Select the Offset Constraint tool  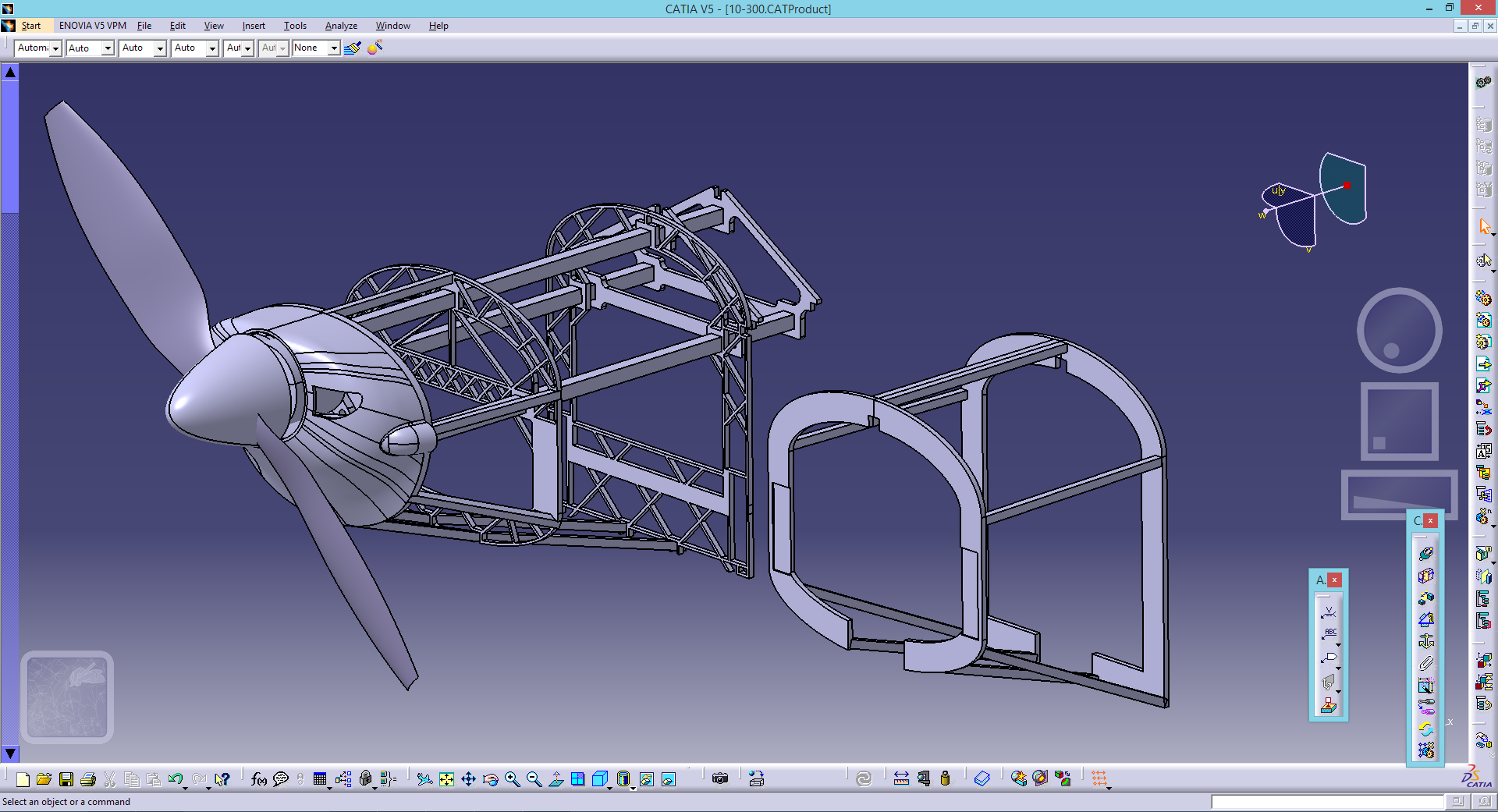pyautogui.click(x=1426, y=597)
